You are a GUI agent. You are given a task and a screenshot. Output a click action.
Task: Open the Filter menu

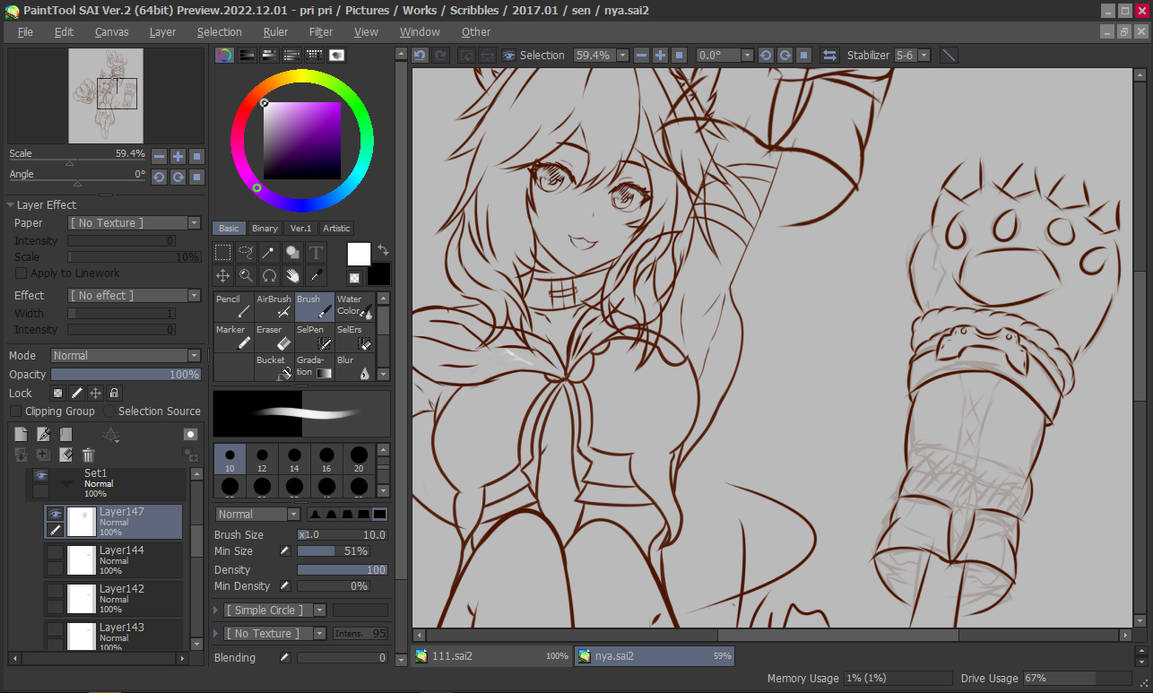coord(321,32)
